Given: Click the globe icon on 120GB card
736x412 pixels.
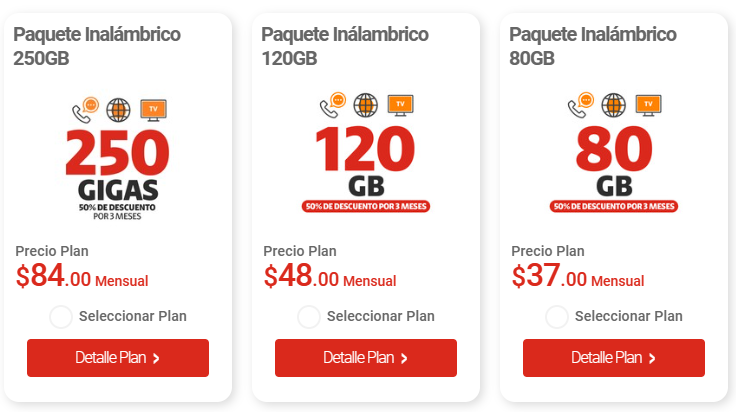Looking at the screenshot, I should (x=366, y=105).
